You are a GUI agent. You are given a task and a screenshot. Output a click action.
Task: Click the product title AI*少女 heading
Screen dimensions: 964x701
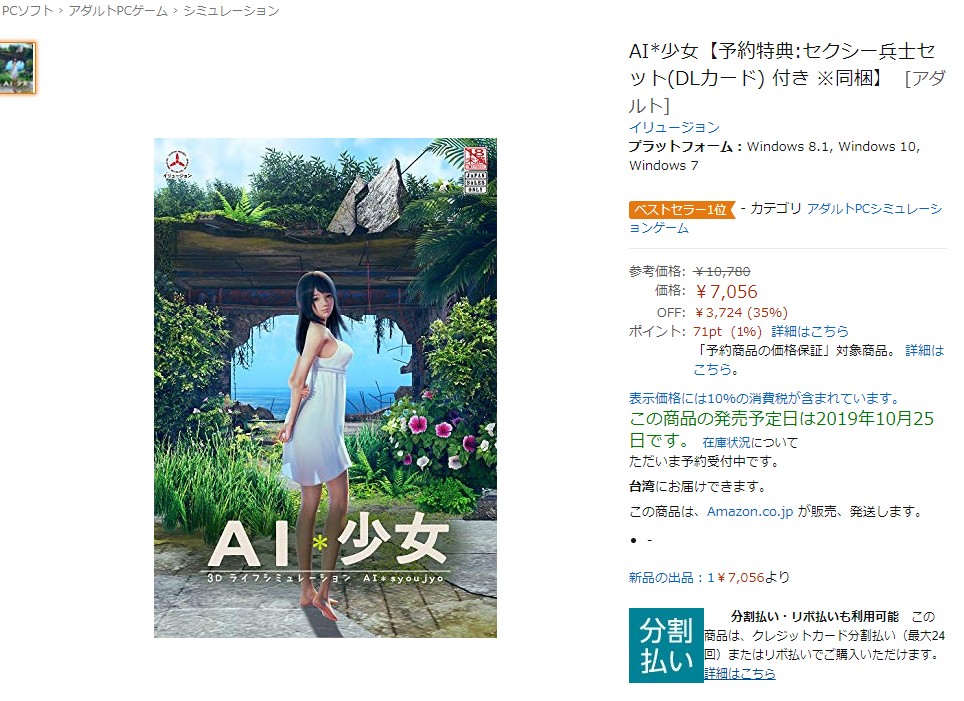tap(786, 77)
